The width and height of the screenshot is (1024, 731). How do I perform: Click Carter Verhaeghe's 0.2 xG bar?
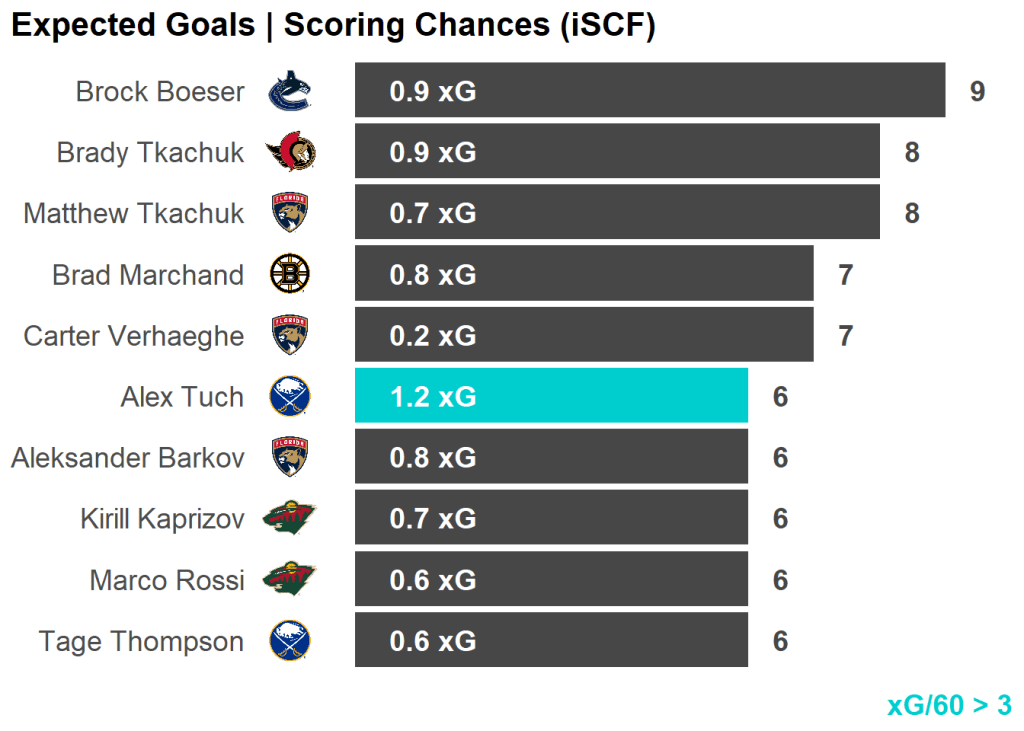(x=584, y=335)
